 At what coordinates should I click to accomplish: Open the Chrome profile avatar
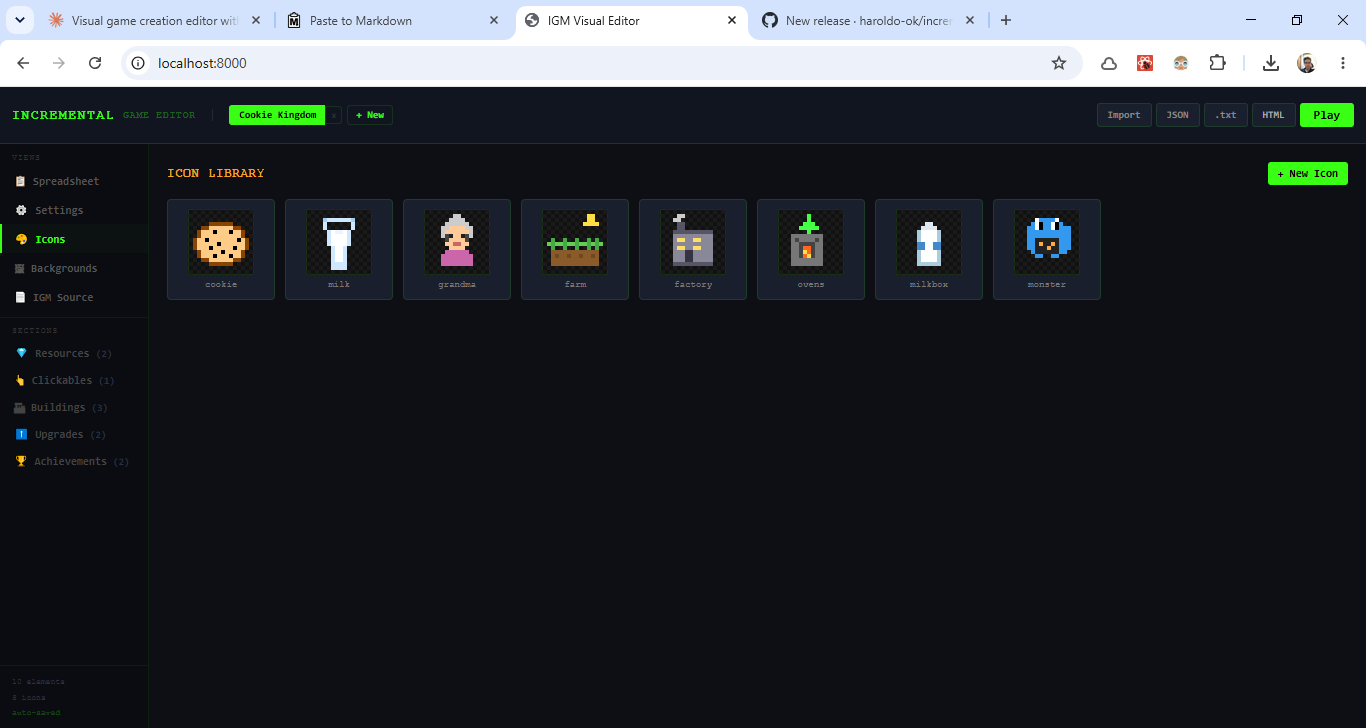(x=1307, y=63)
